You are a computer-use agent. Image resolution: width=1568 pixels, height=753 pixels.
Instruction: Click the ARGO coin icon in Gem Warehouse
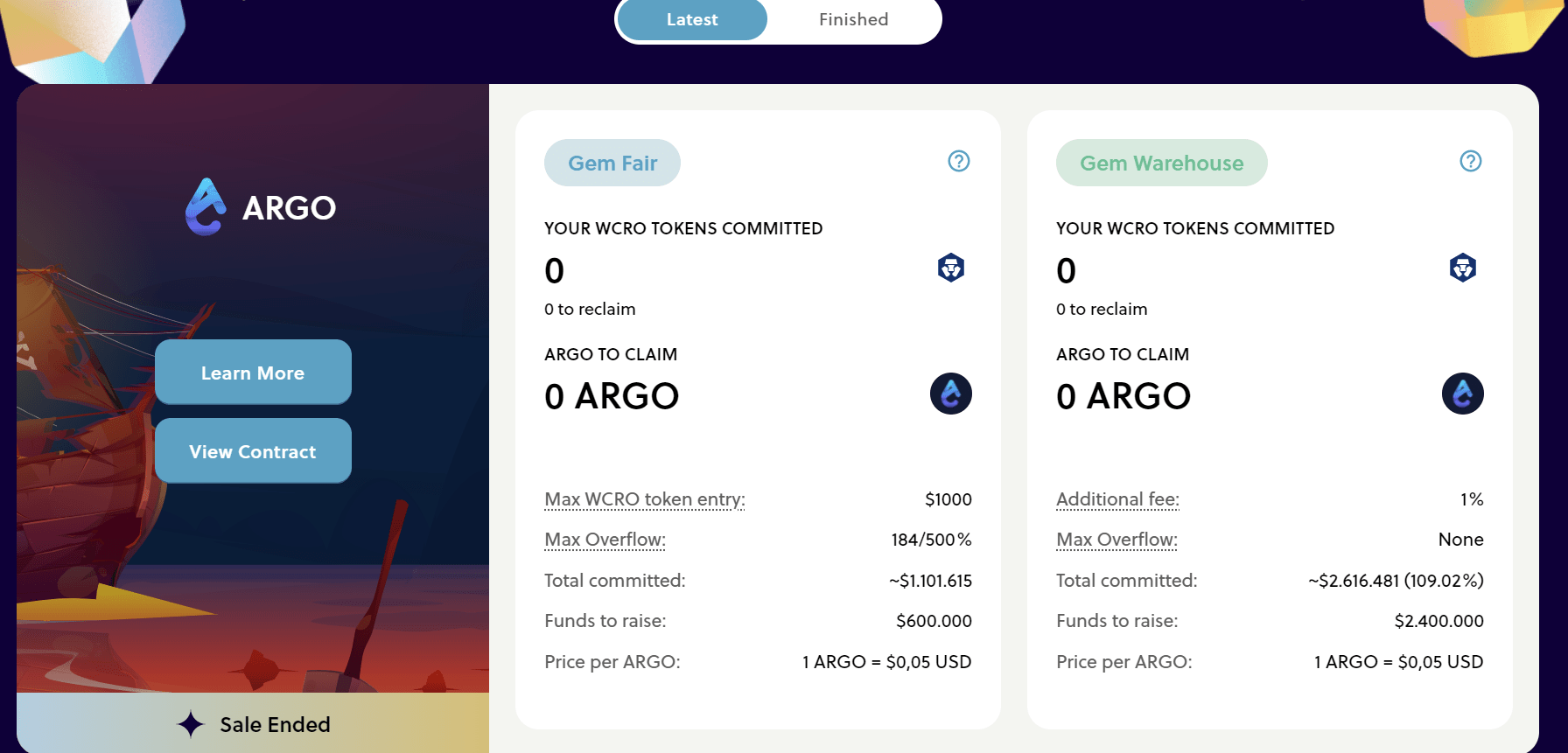1463,394
